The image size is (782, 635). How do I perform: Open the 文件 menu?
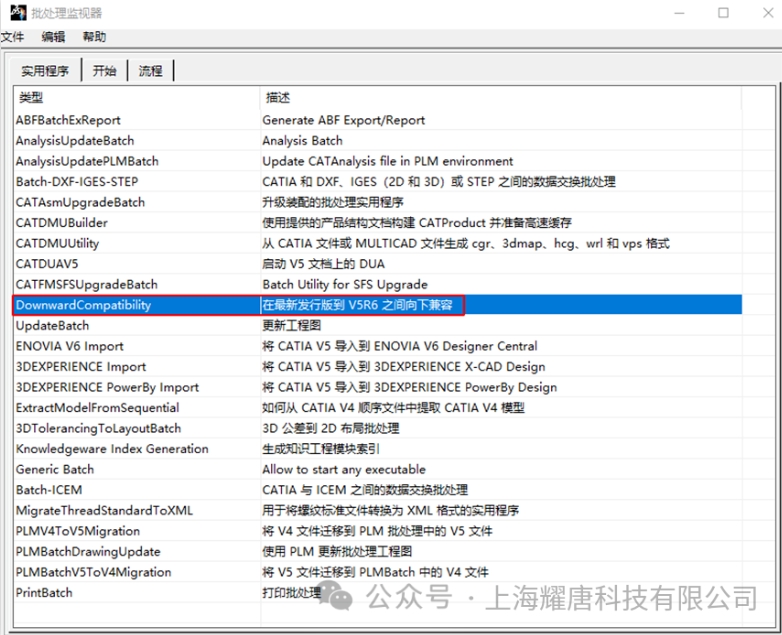[x=12, y=37]
